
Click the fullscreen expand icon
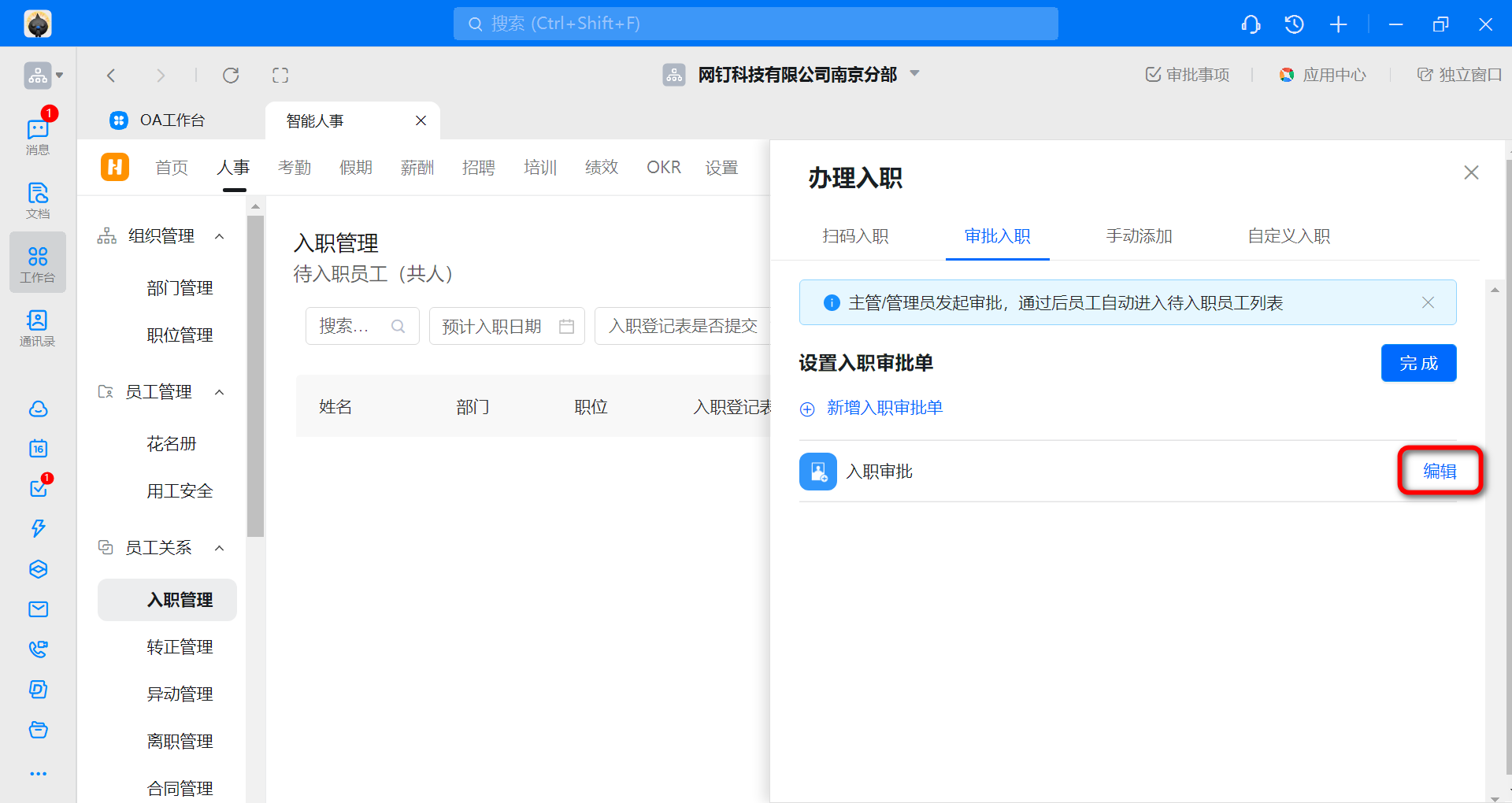(x=280, y=76)
